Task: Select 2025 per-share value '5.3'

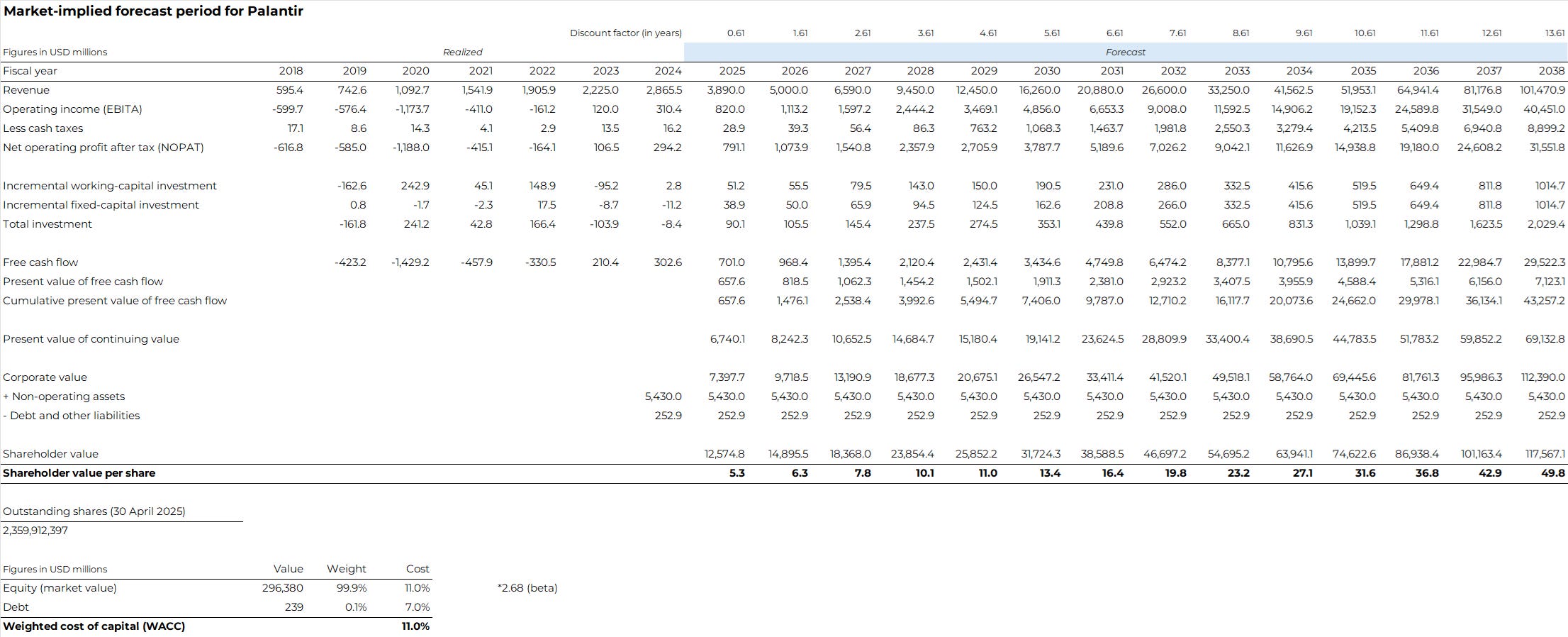Action: click(737, 473)
